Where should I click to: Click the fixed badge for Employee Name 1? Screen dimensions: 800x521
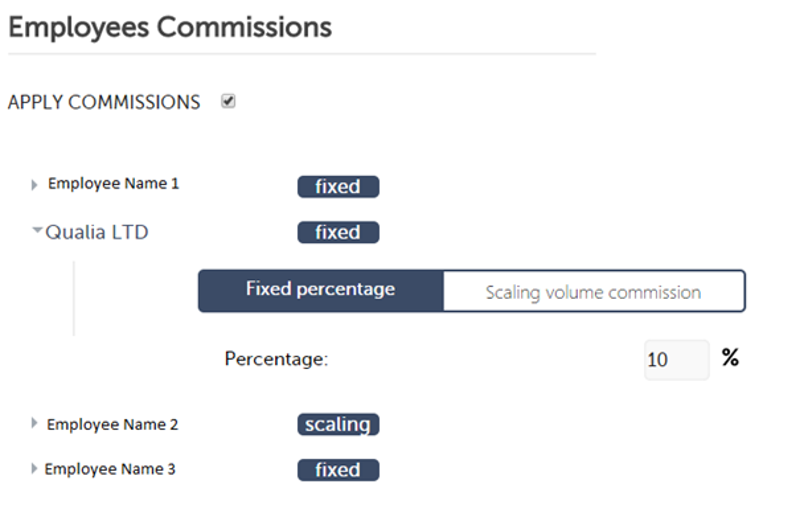click(338, 187)
